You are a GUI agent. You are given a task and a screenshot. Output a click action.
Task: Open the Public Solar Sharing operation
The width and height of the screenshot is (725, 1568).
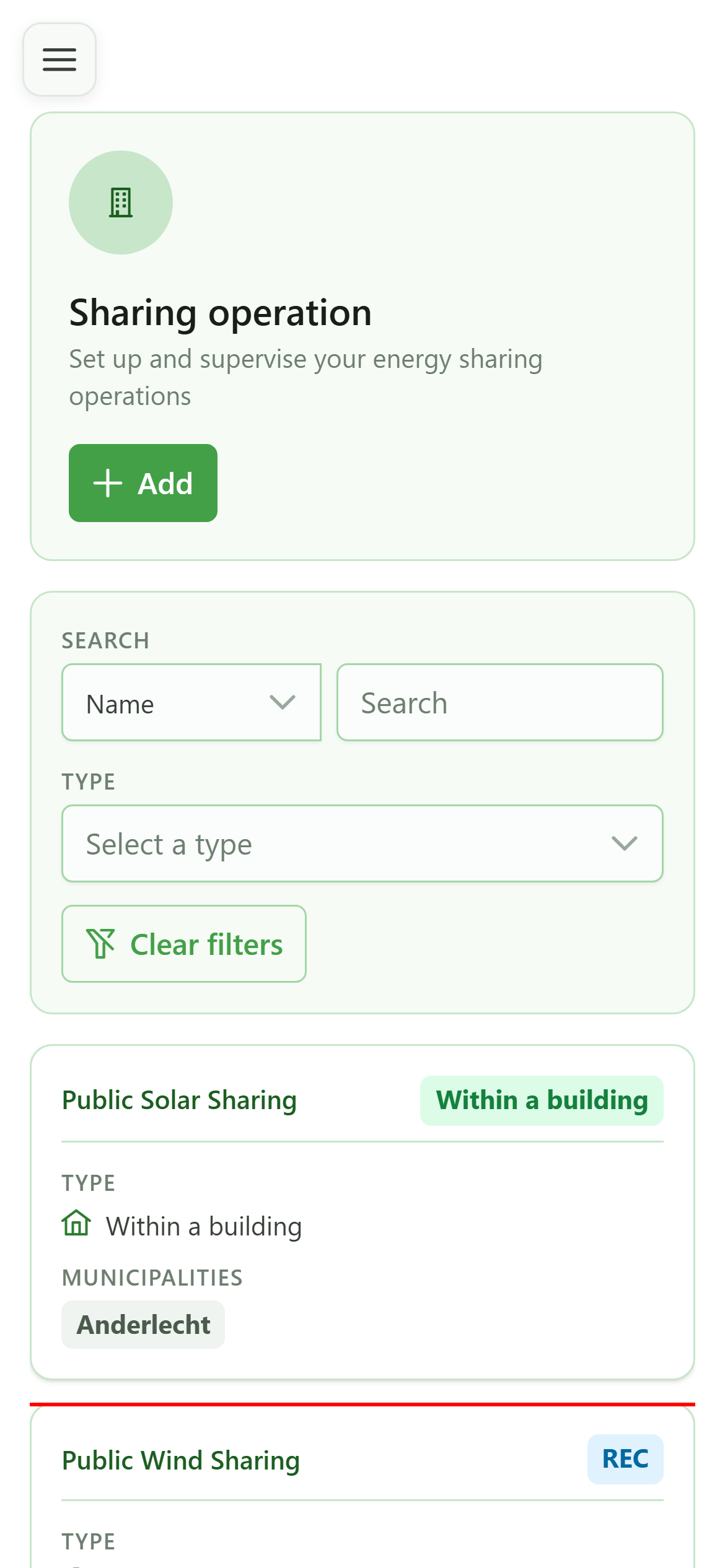pos(180,1100)
